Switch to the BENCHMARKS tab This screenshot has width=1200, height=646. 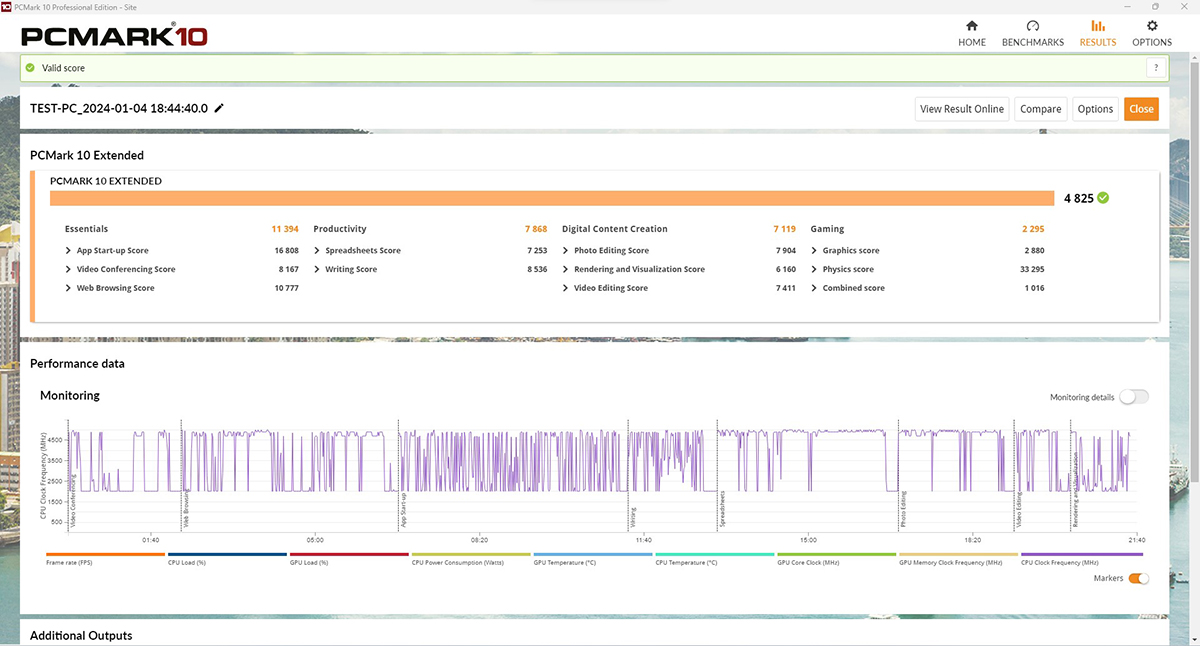pos(1033,33)
